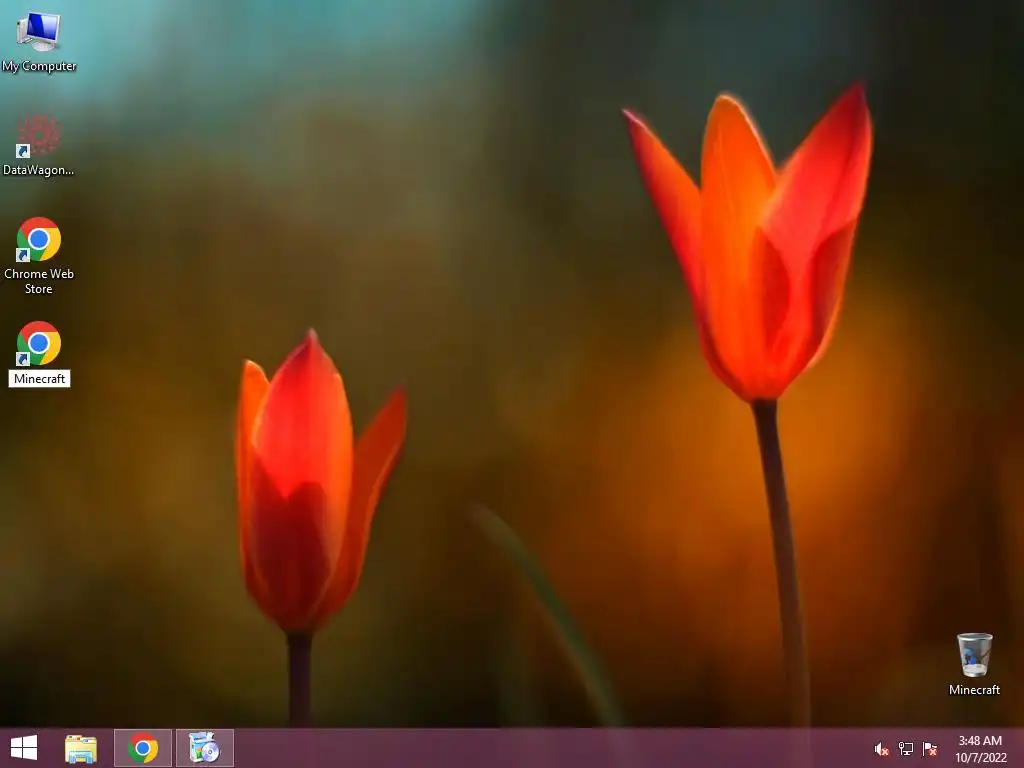1024x768 pixels.
Task: Open the network status tray icon
Action: click(906, 749)
